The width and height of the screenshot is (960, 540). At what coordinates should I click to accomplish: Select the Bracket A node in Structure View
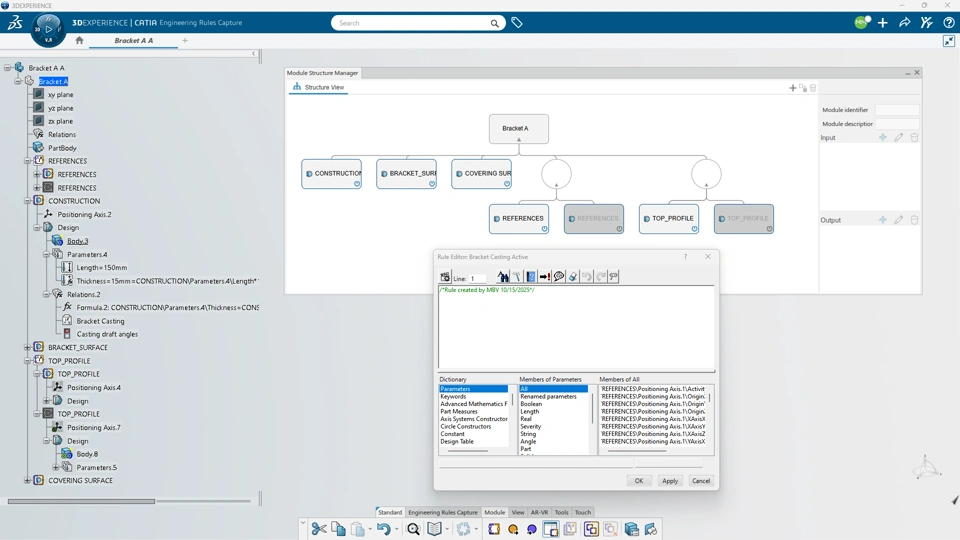[x=519, y=129]
